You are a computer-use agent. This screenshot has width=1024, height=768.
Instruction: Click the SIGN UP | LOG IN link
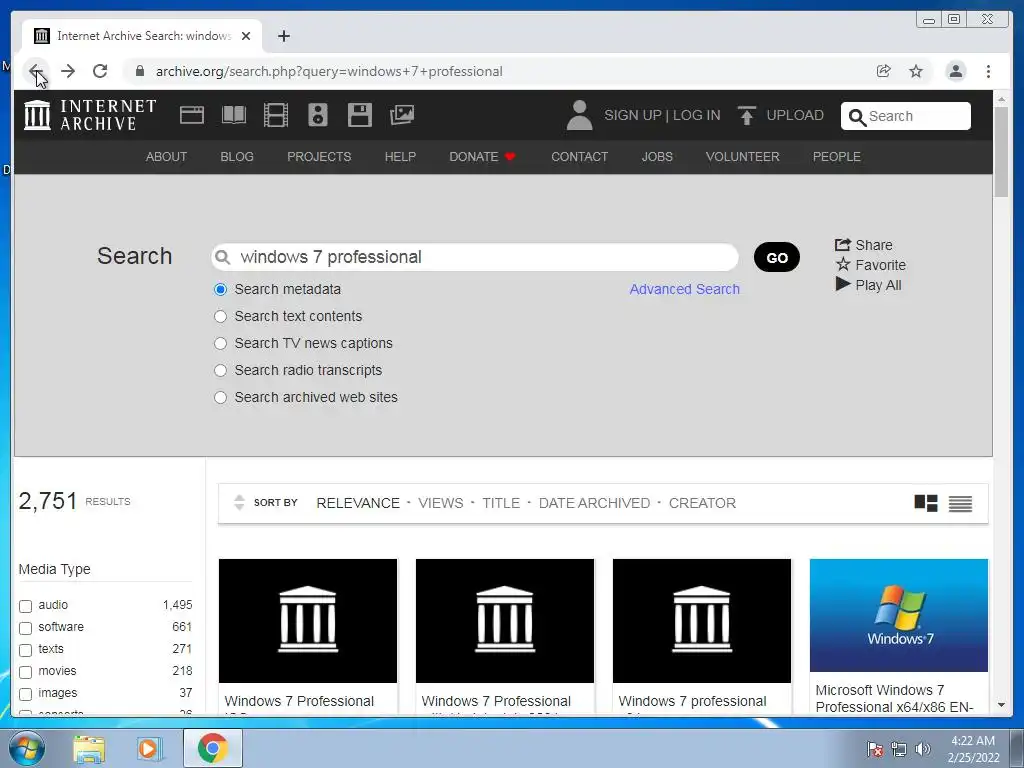pos(662,115)
